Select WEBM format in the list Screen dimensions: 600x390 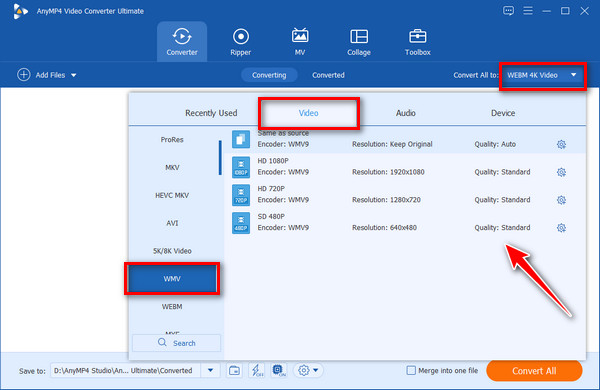[172, 307]
